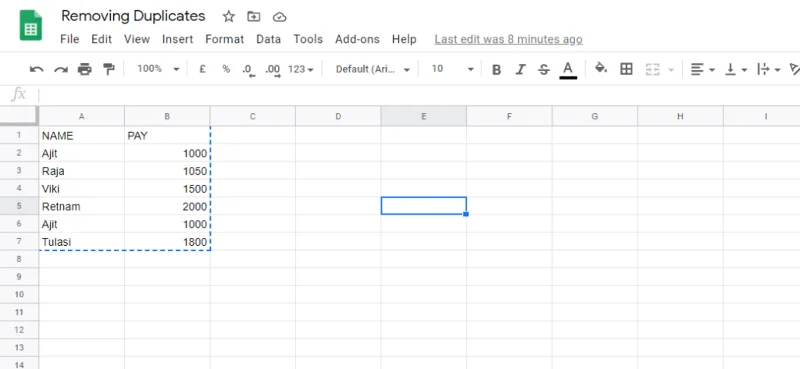Open the Format menu
The image size is (800, 369).
[224, 39]
